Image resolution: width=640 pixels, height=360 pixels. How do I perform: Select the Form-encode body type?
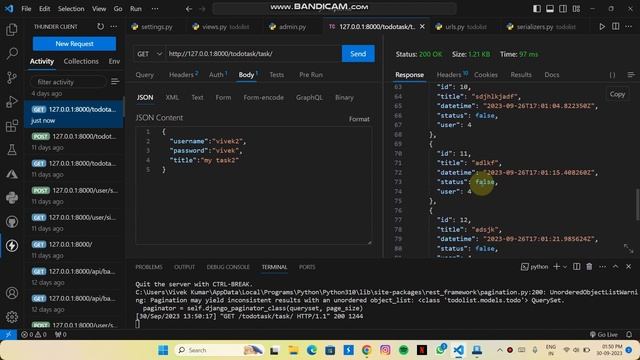point(263,98)
